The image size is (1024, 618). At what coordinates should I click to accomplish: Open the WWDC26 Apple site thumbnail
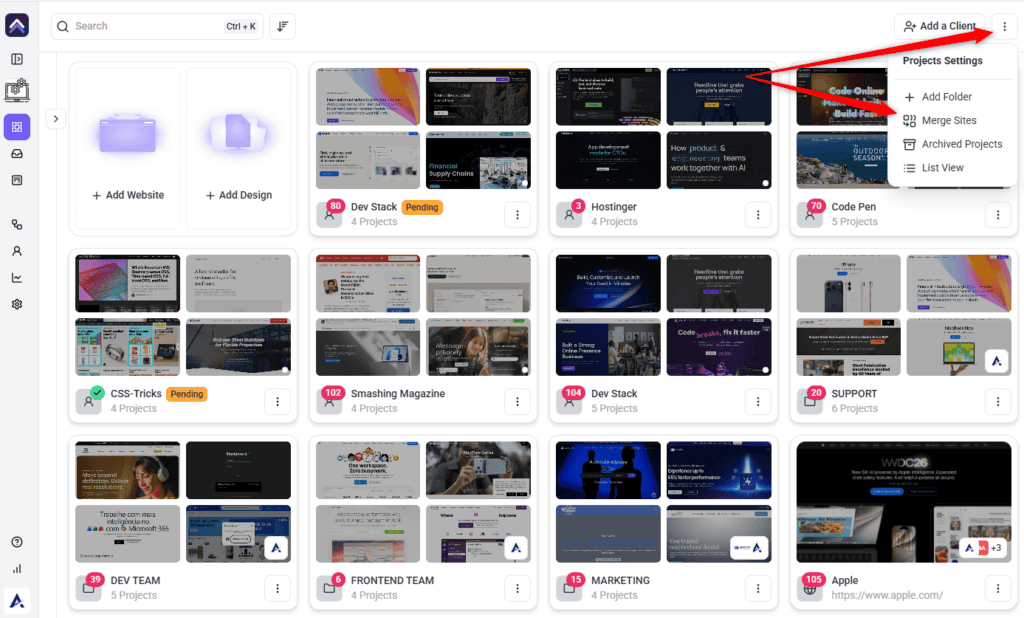[904, 502]
